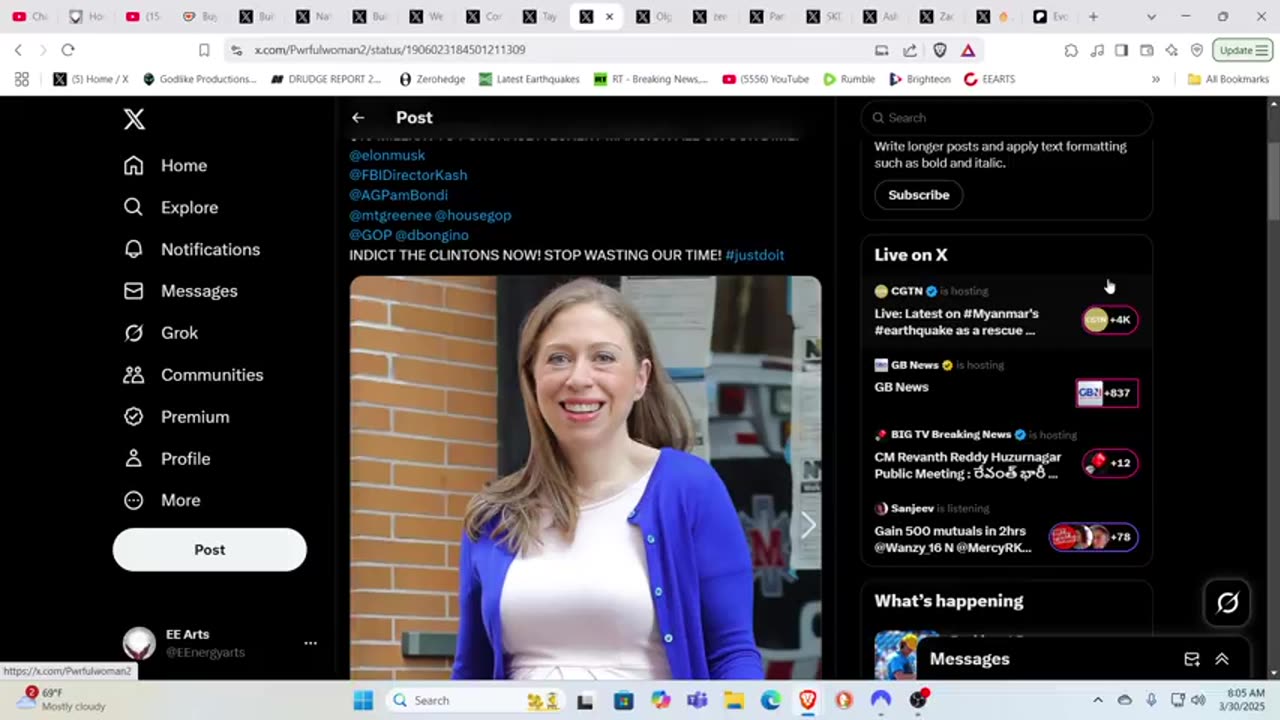This screenshot has height=720, width=1280.
Task: Click CGTN +4K listeners badge
Action: [1110, 320]
